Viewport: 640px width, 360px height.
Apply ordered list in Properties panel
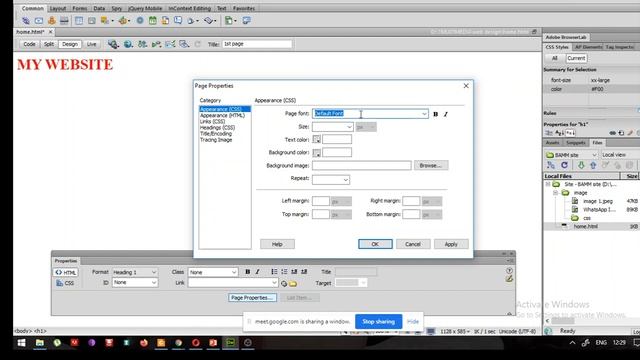click(x=284, y=272)
